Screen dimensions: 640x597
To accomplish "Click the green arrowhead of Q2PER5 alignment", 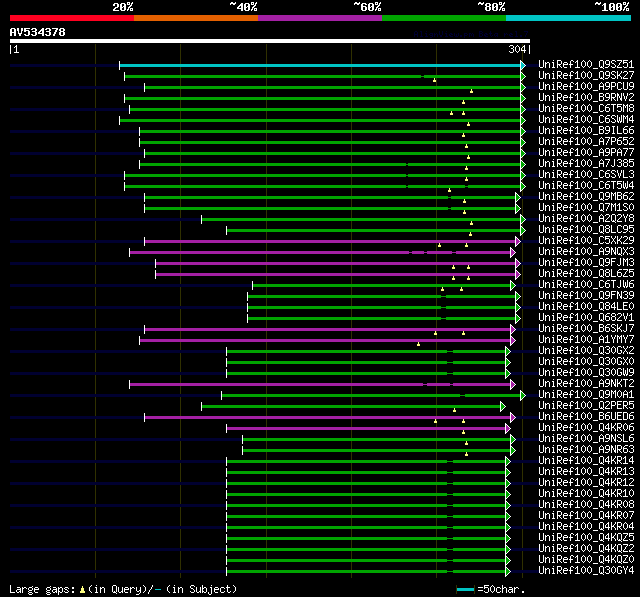I will (x=503, y=406).
